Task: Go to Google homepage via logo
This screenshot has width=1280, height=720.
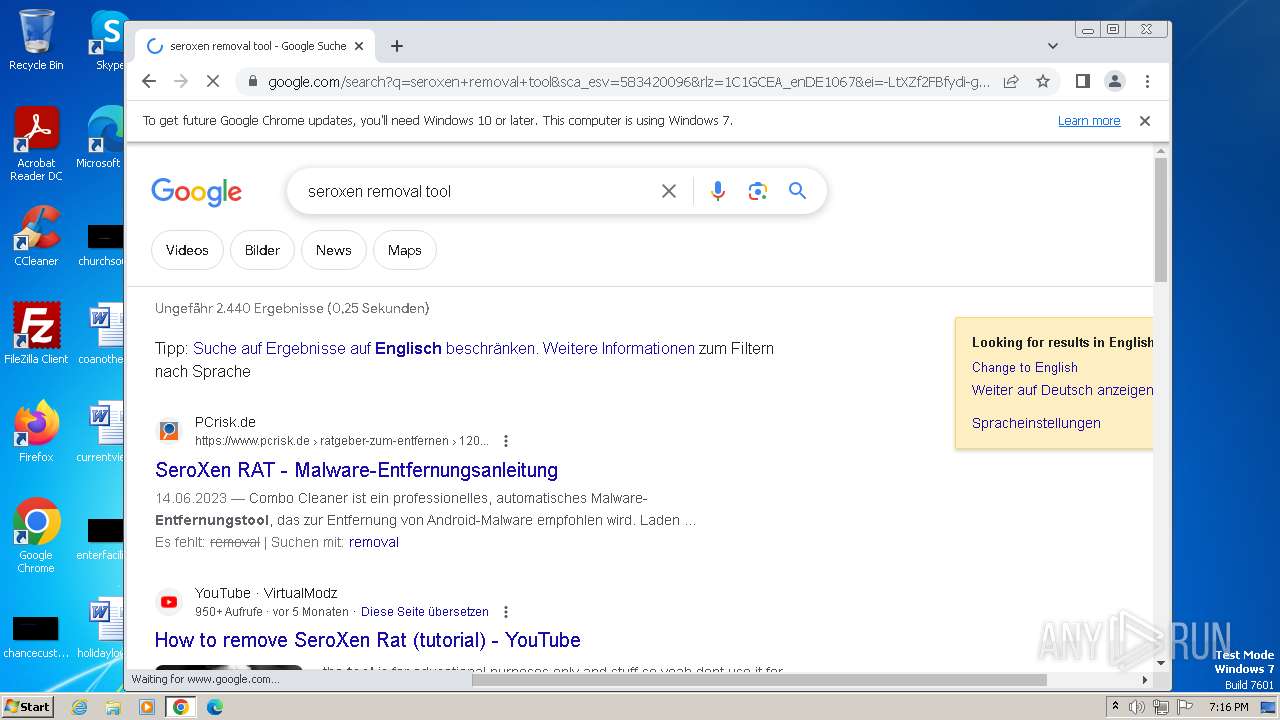Action: point(196,191)
